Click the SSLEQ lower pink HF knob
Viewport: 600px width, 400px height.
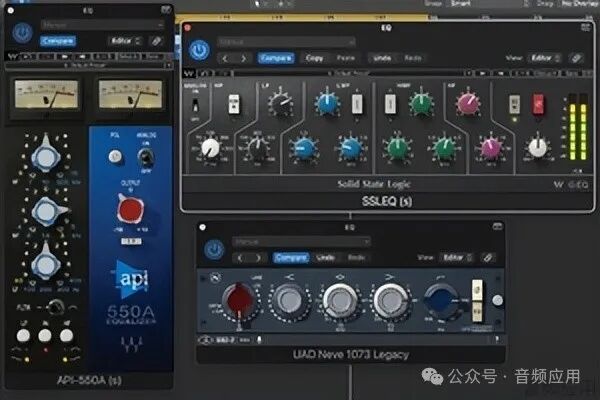pos(491,149)
